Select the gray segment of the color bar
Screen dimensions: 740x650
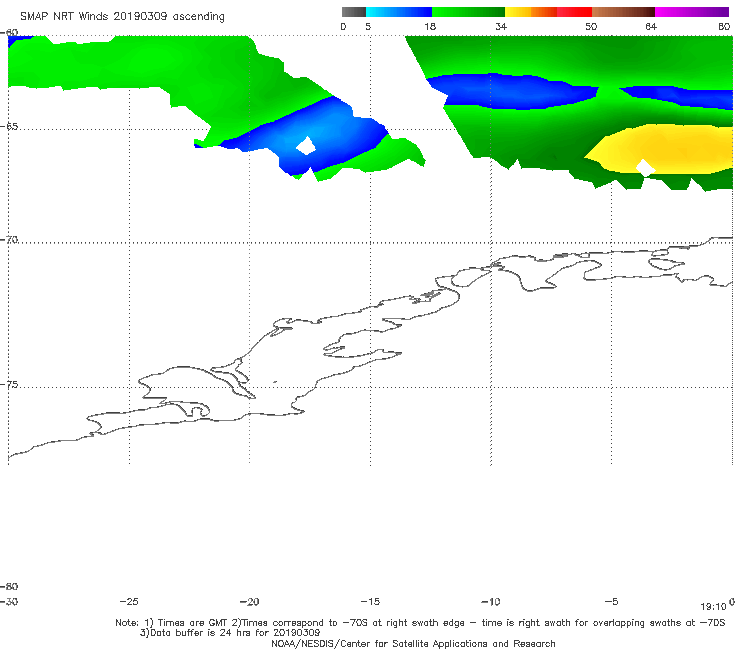click(x=354, y=12)
